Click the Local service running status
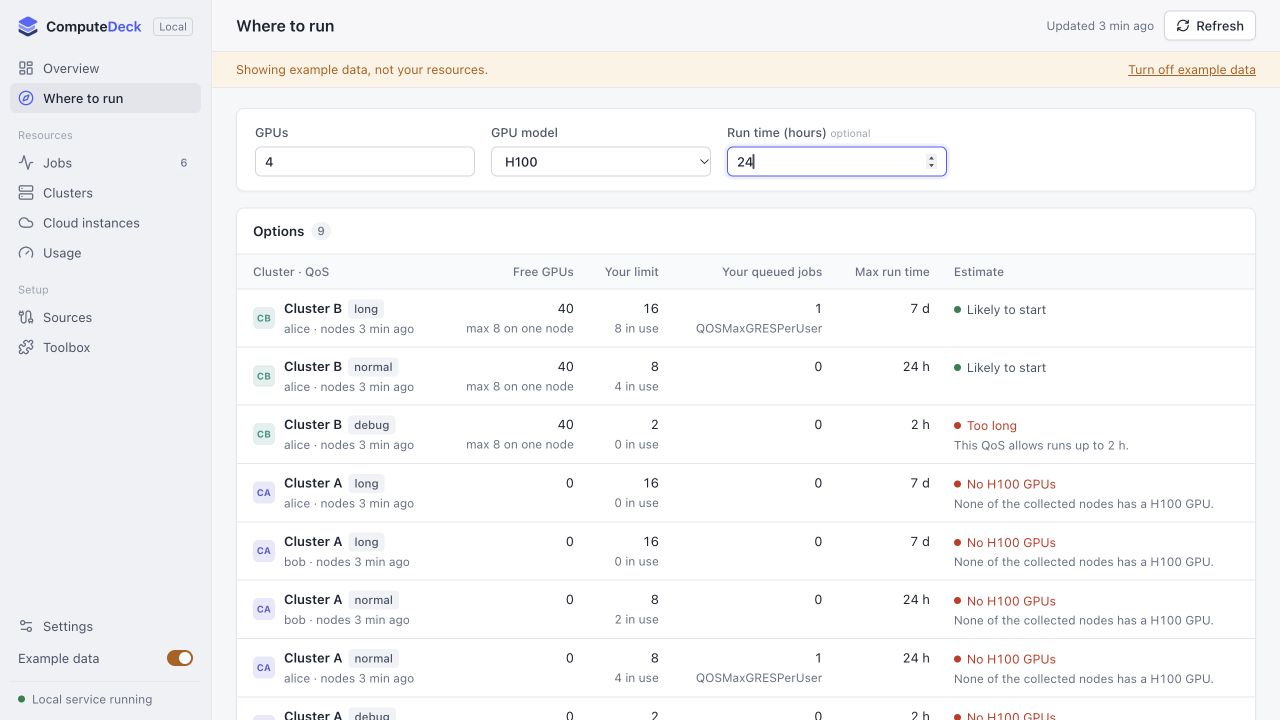1280x720 pixels. coord(85,700)
